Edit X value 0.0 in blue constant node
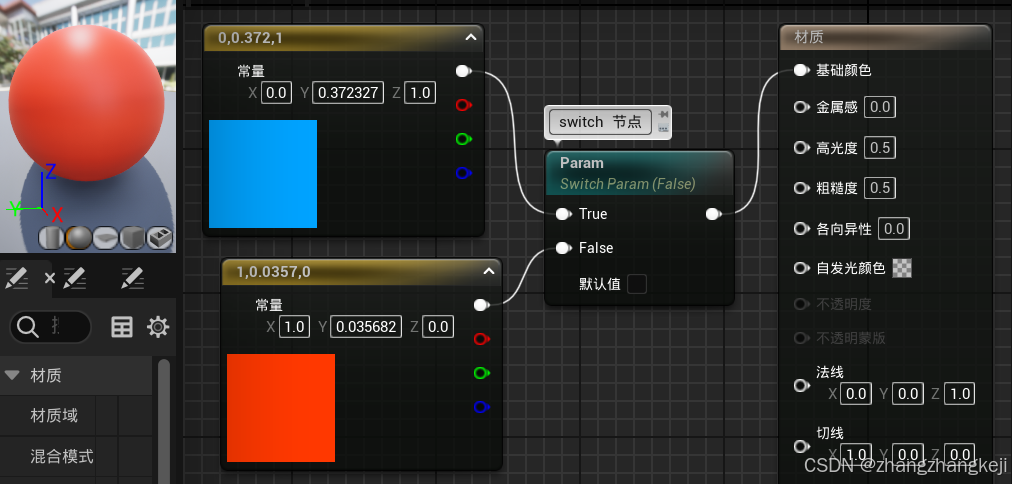This screenshot has width=1012, height=484. tap(276, 93)
